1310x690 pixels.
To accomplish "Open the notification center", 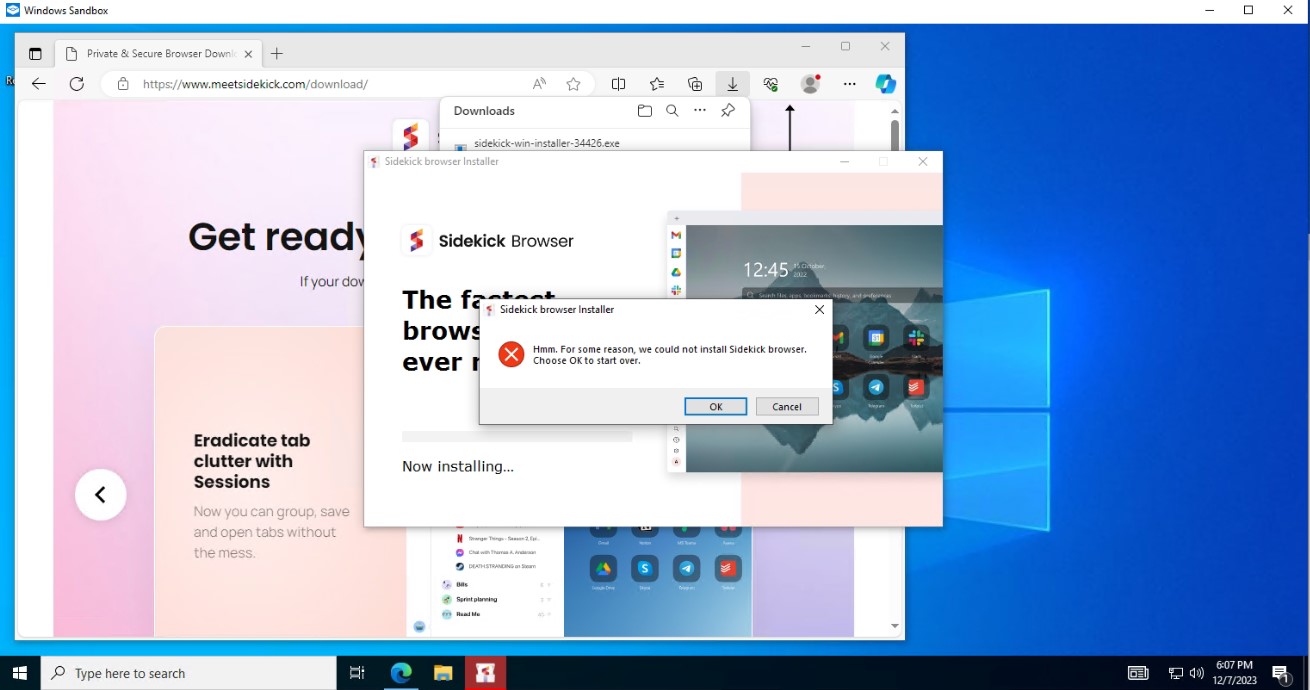I will (x=1280, y=673).
